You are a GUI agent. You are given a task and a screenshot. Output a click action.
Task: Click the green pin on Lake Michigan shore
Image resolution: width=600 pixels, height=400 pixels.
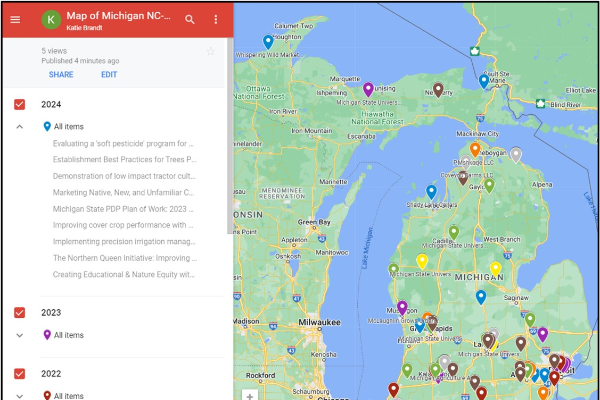tap(394, 269)
